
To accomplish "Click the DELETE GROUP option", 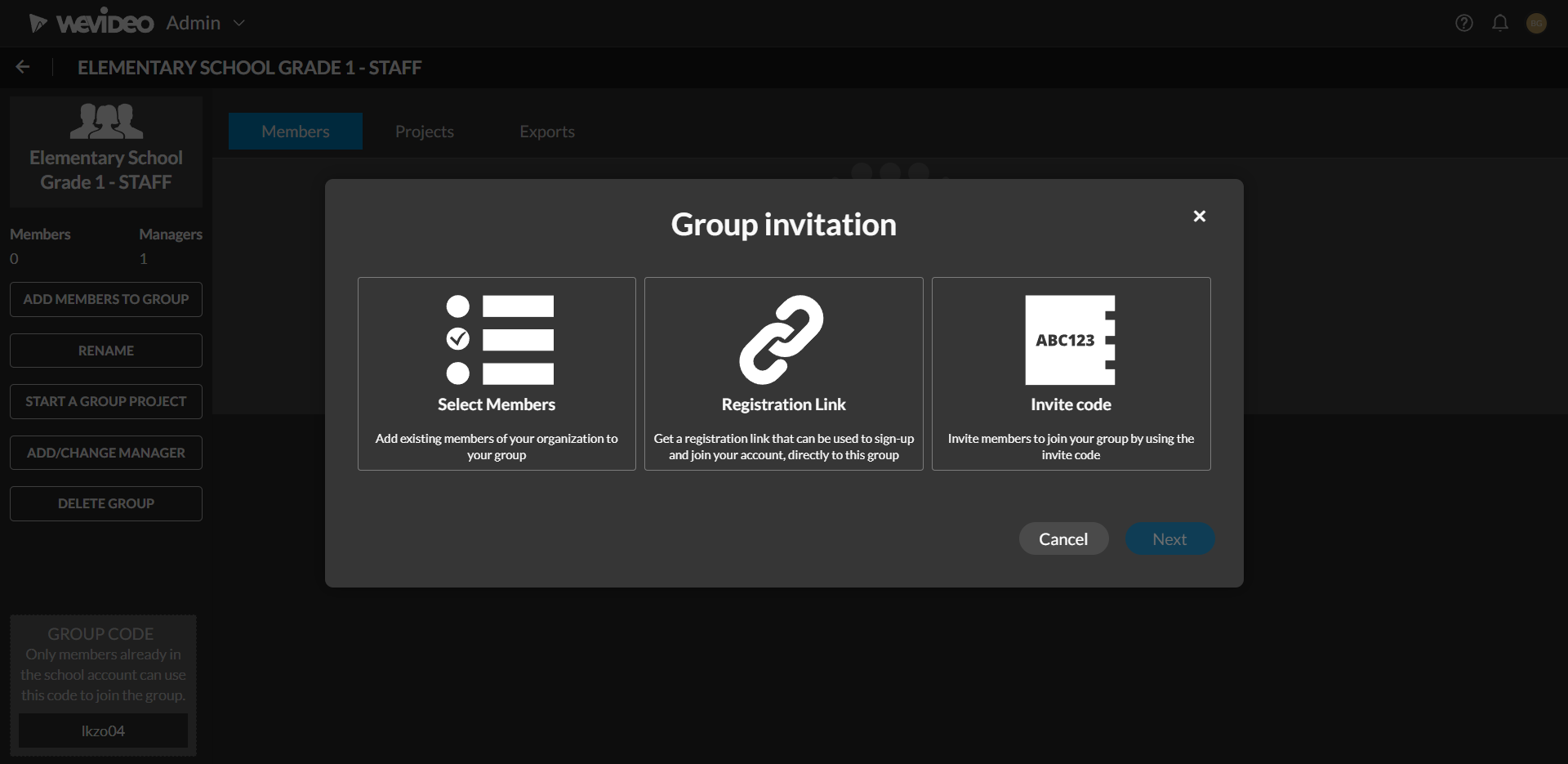I will pyautogui.click(x=105, y=503).
